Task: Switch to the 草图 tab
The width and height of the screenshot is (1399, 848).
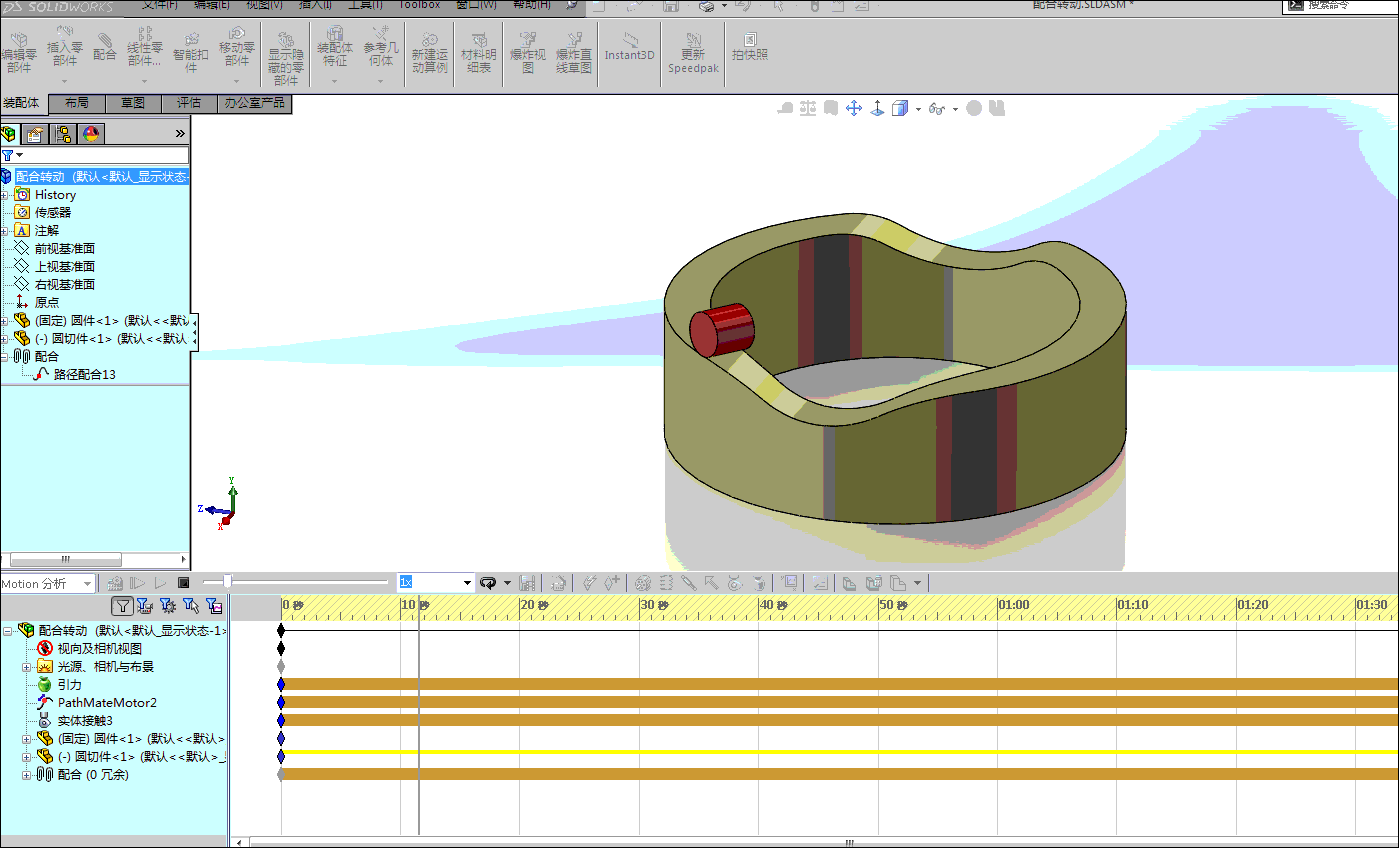Action: point(133,103)
